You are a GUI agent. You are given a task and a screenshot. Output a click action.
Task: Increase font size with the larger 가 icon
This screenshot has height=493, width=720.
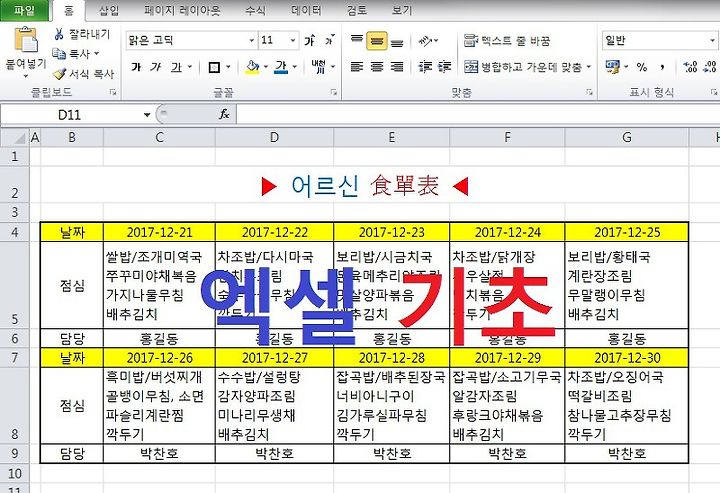(310, 40)
